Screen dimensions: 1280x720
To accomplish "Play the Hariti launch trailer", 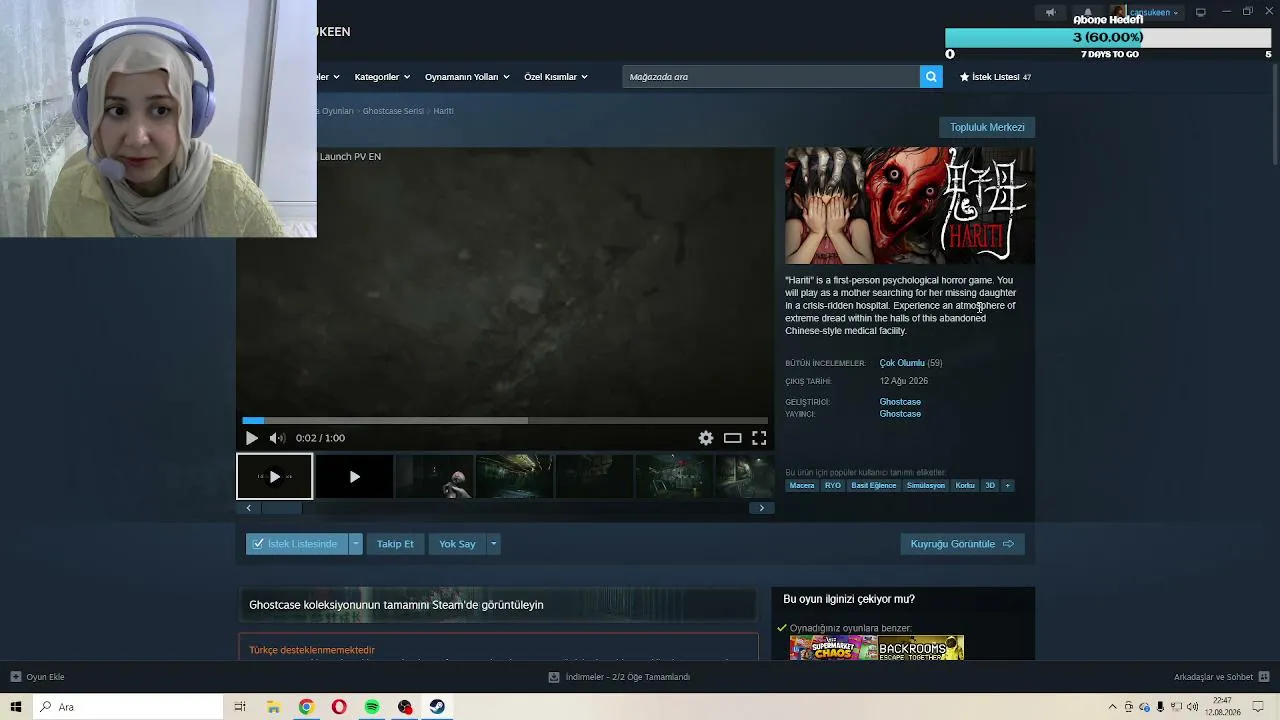I will click(252, 438).
